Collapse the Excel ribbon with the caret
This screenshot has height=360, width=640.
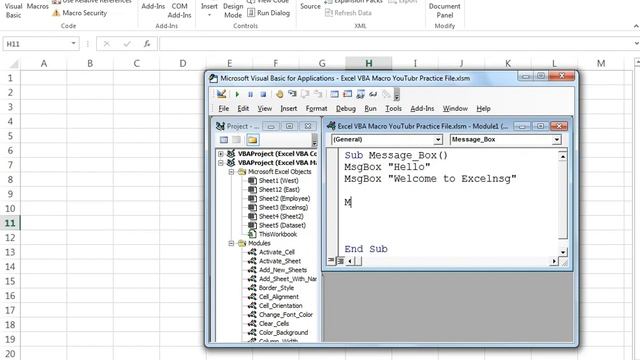pyautogui.click(x=636, y=26)
